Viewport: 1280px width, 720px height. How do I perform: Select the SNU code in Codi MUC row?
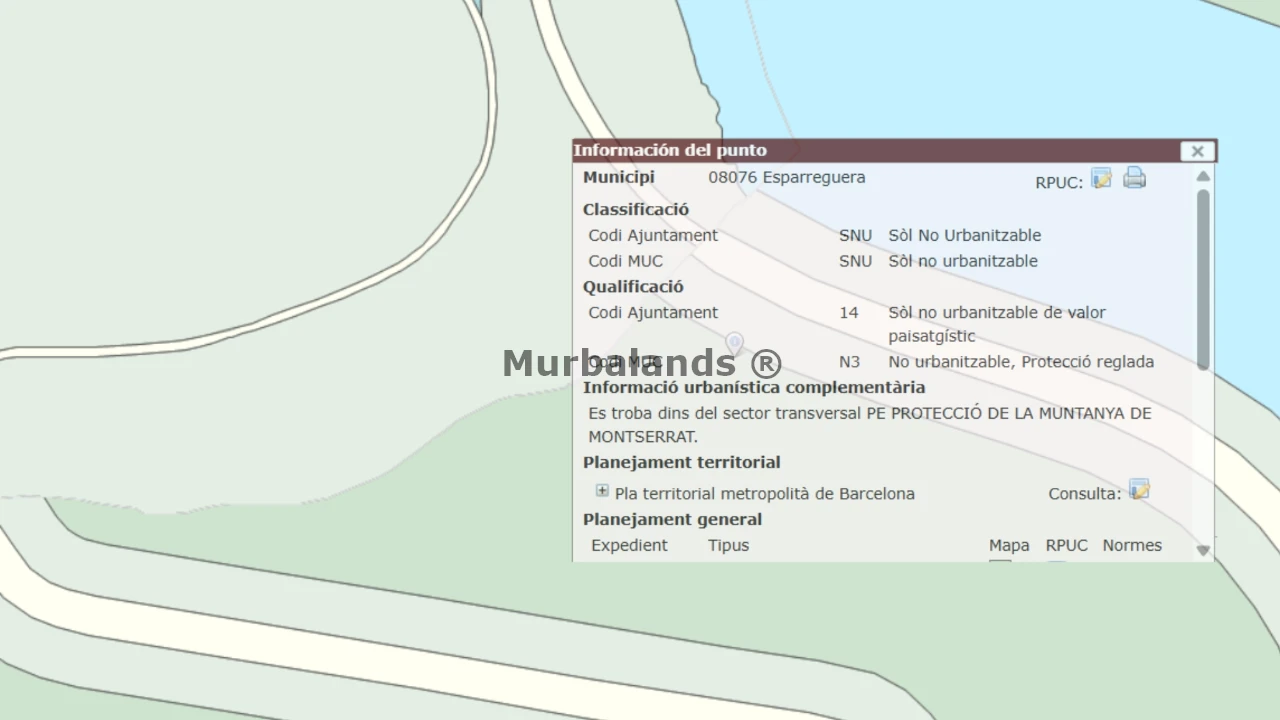(855, 262)
